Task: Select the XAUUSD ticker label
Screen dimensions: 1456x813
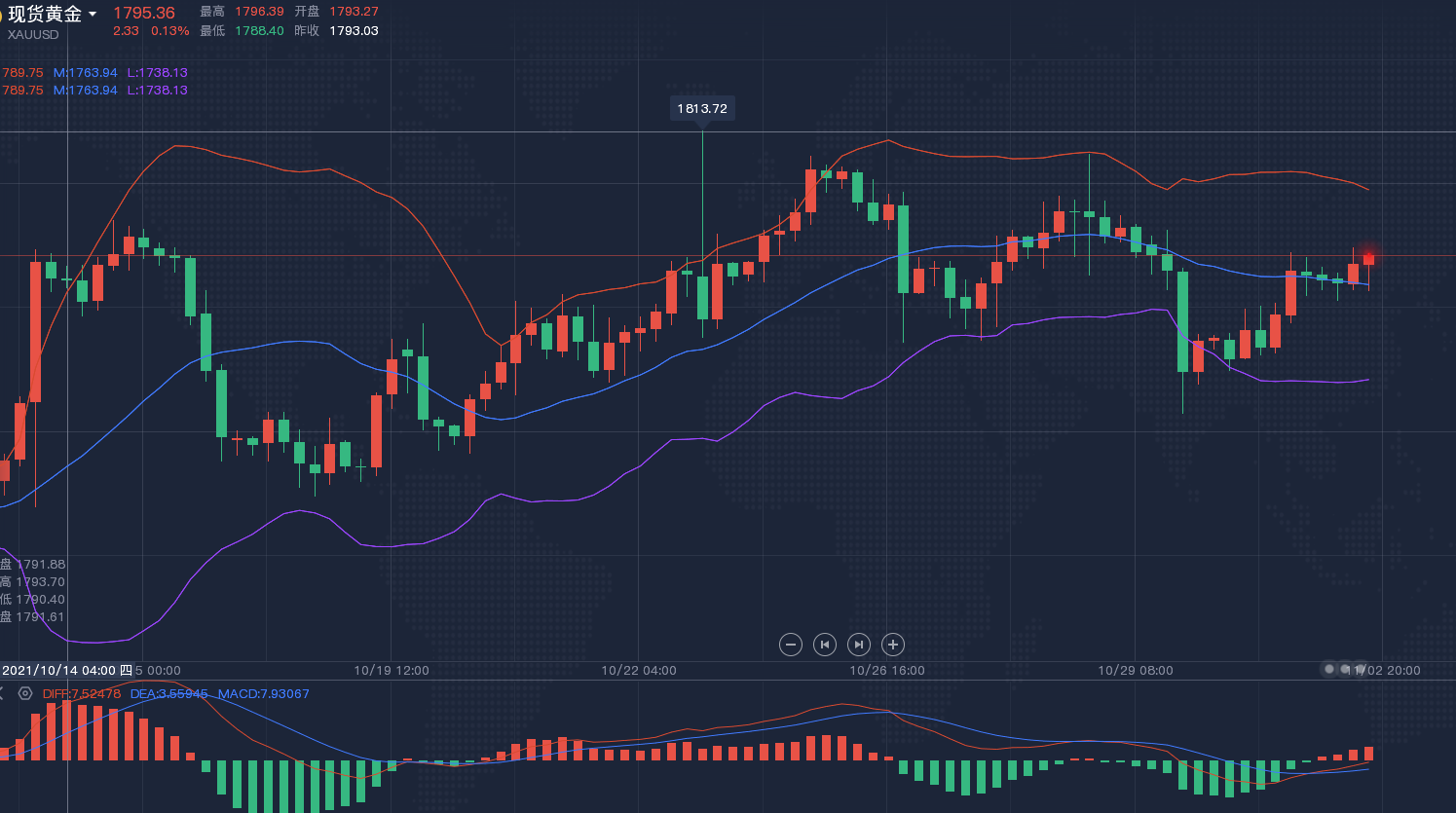Action: click(x=33, y=35)
